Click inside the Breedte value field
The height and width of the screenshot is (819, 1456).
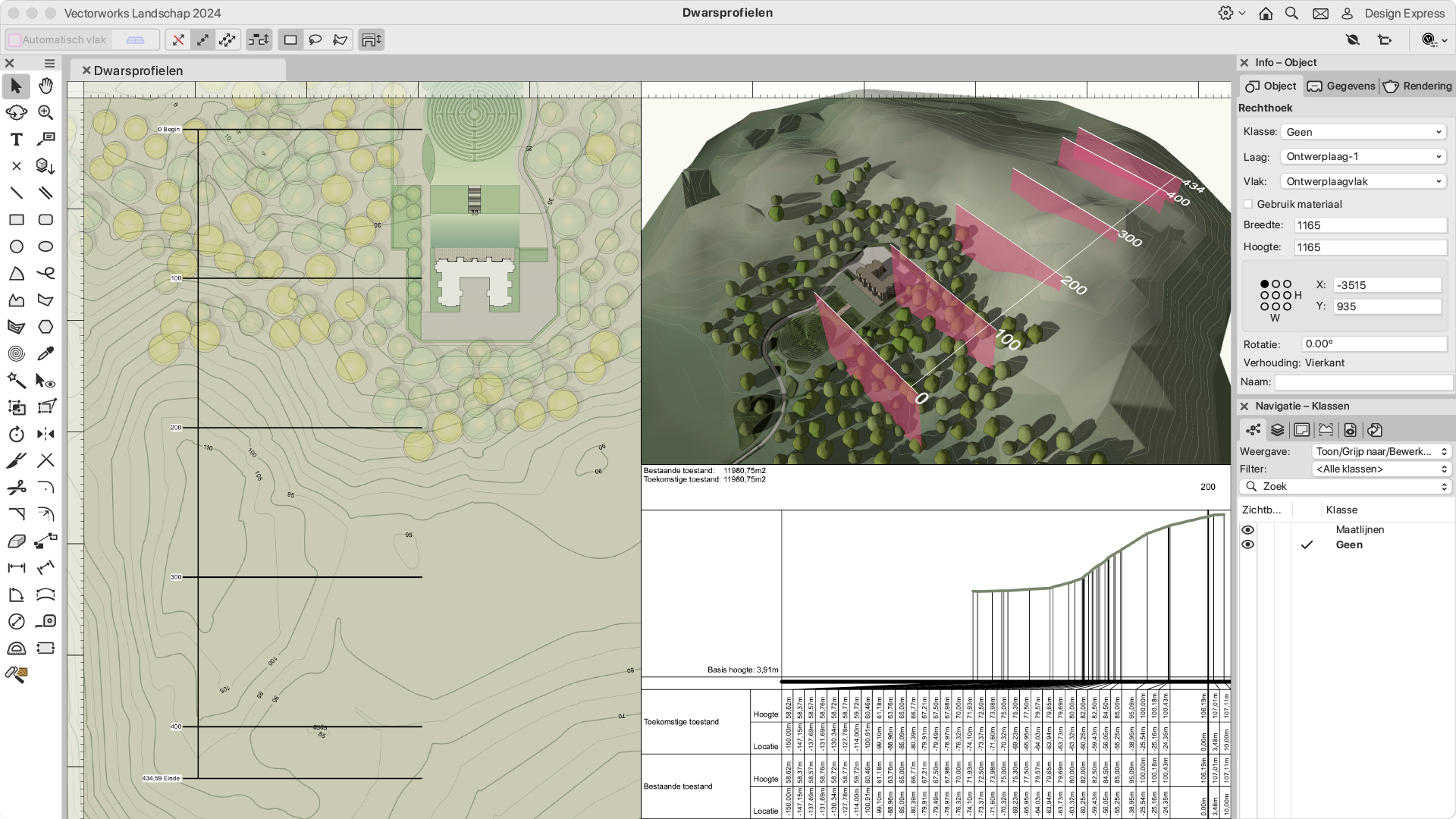point(1370,224)
